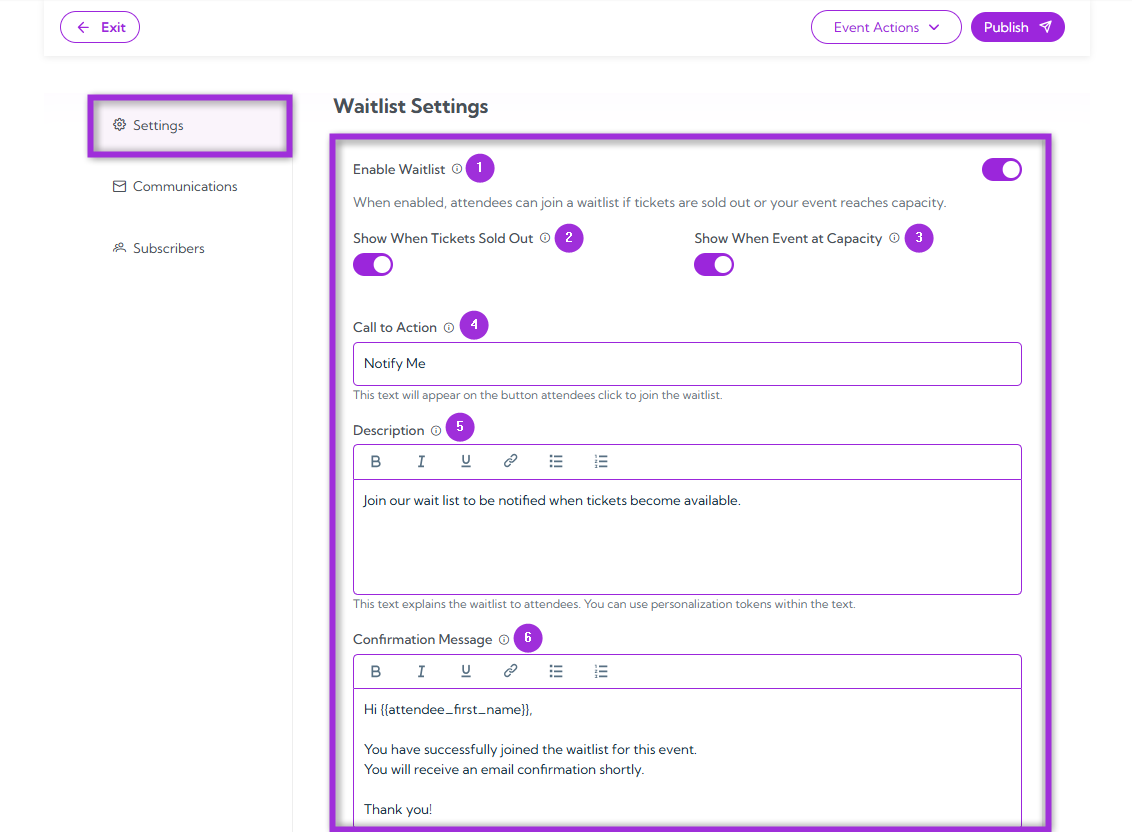Toggle off Show When Tickets Sold Out
The width and height of the screenshot is (1132, 832).
coord(372,264)
